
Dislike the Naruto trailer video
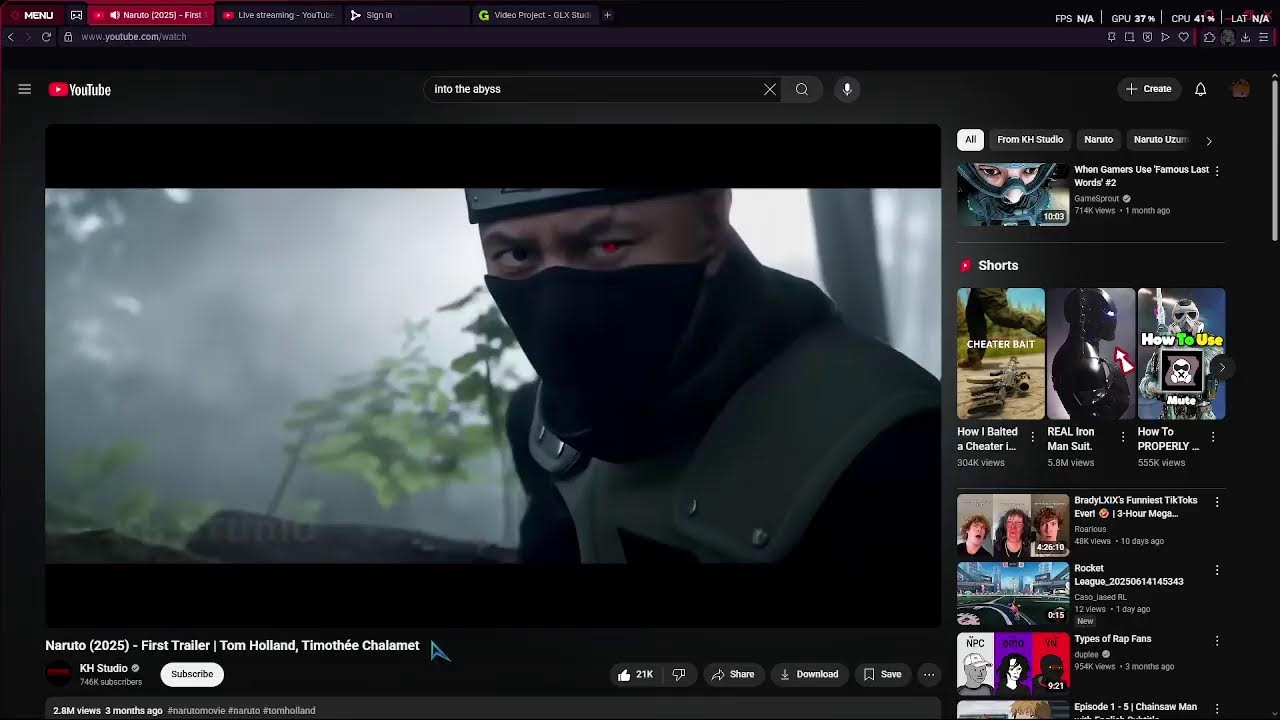click(x=679, y=674)
